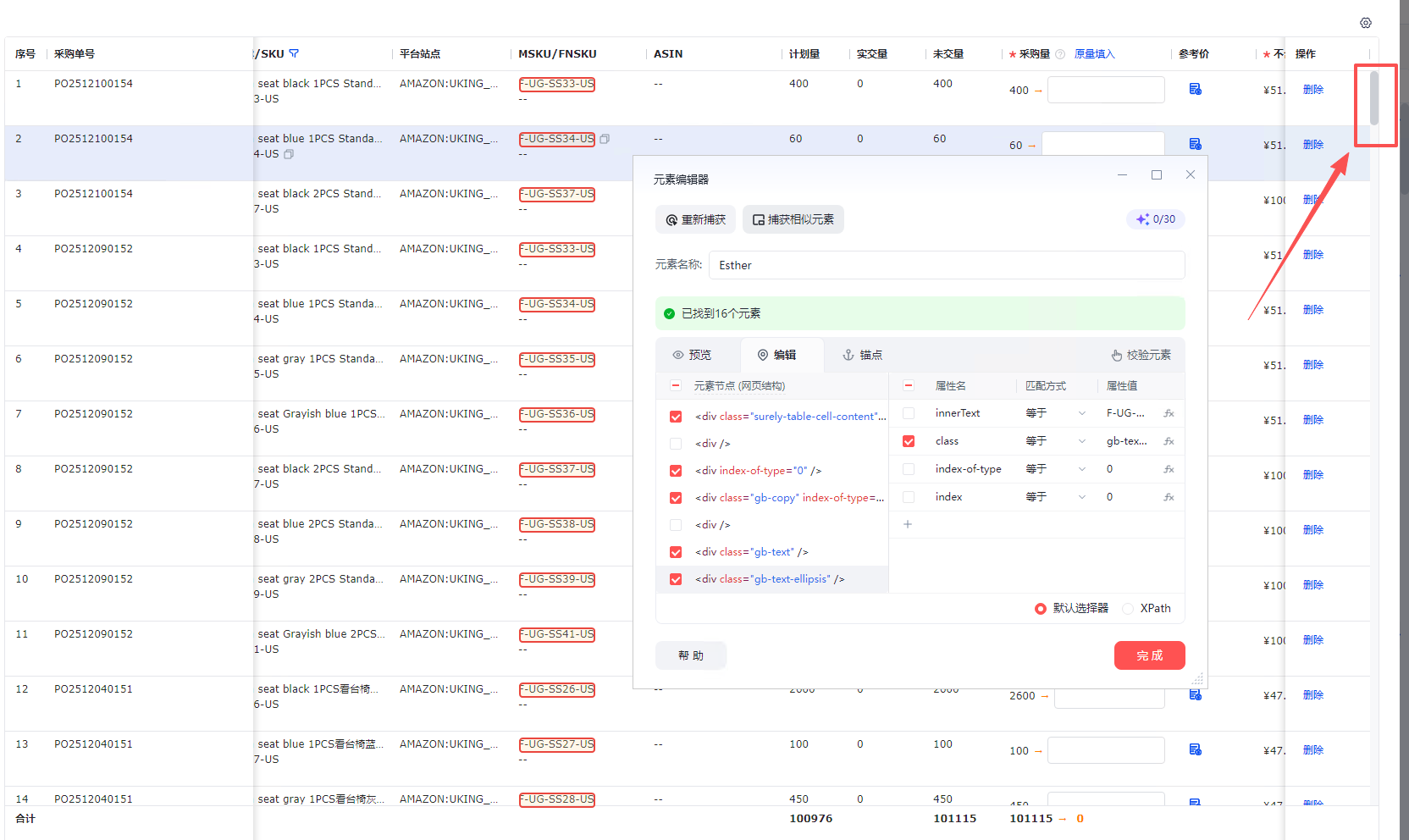Click the 重新捕获 button
Image resolution: width=1409 pixels, height=840 pixels.
695,219
